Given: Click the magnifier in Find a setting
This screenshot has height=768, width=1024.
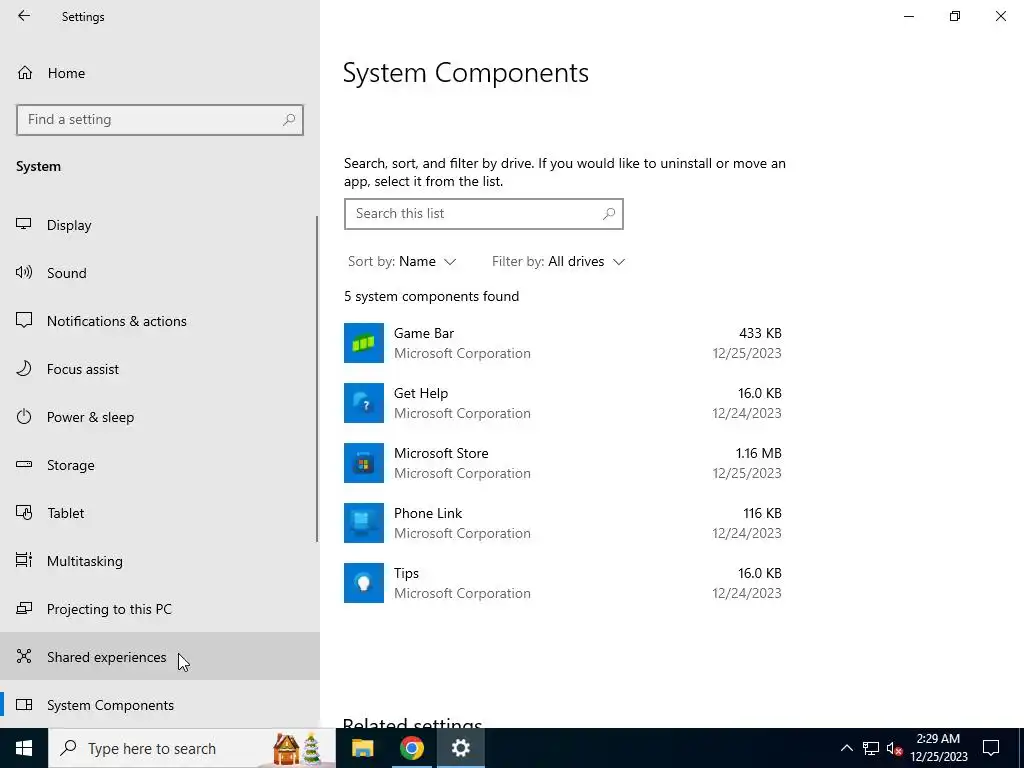Looking at the screenshot, I should pyautogui.click(x=289, y=120).
